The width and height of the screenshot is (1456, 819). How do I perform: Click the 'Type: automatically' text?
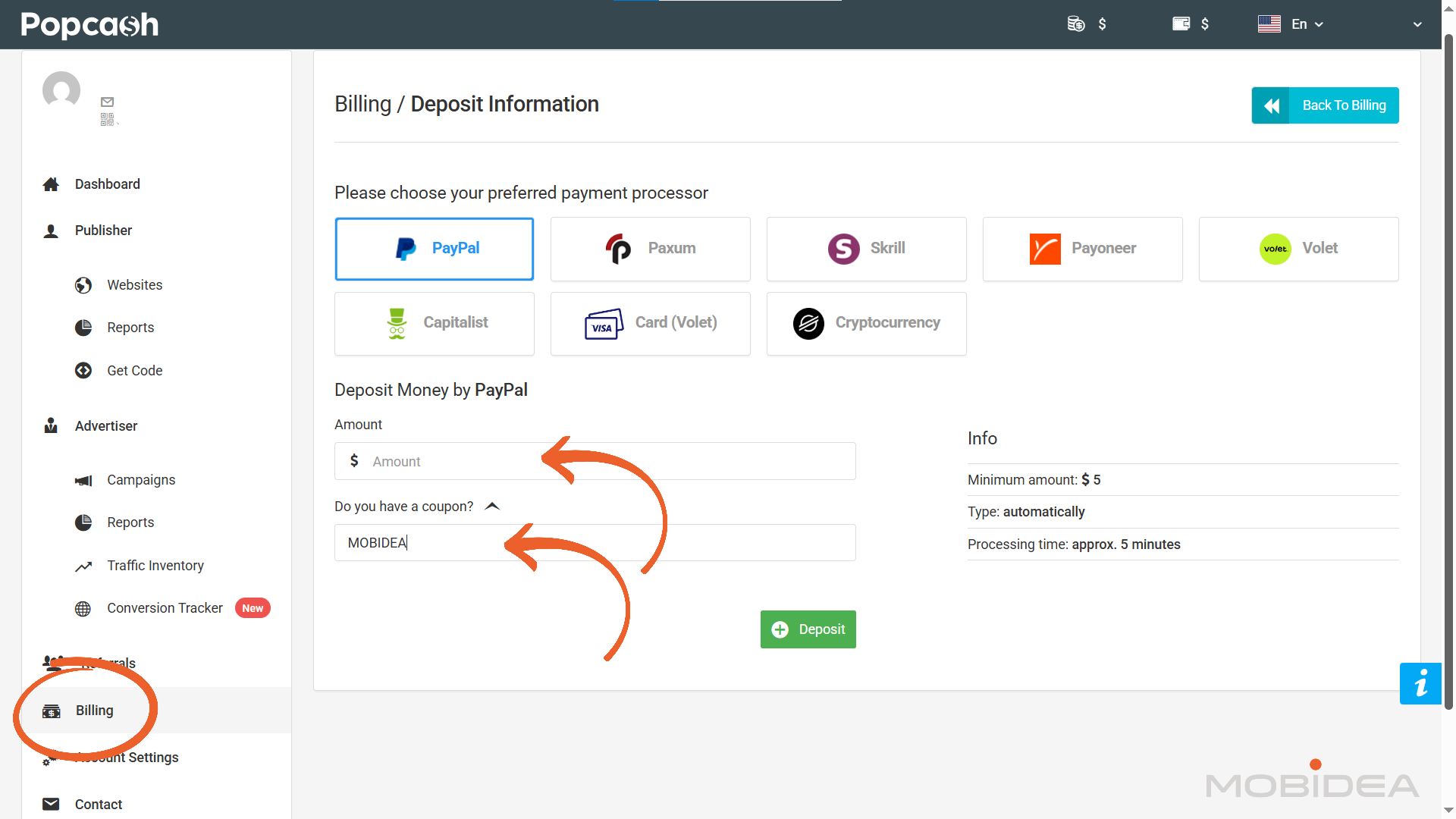1026,512
